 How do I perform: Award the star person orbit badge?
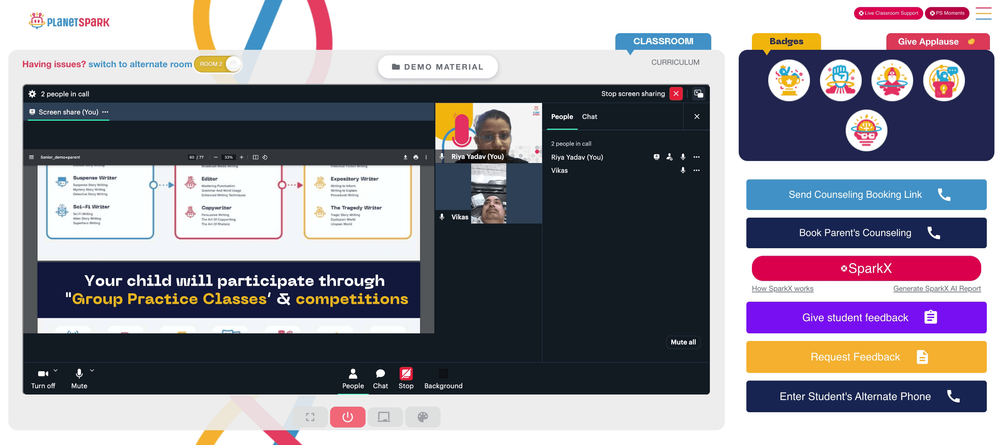(892, 80)
